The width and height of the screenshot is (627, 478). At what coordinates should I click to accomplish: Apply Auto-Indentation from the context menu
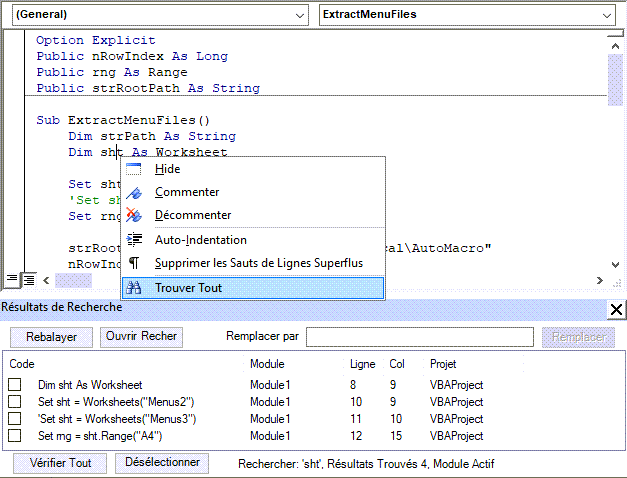(253, 240)
